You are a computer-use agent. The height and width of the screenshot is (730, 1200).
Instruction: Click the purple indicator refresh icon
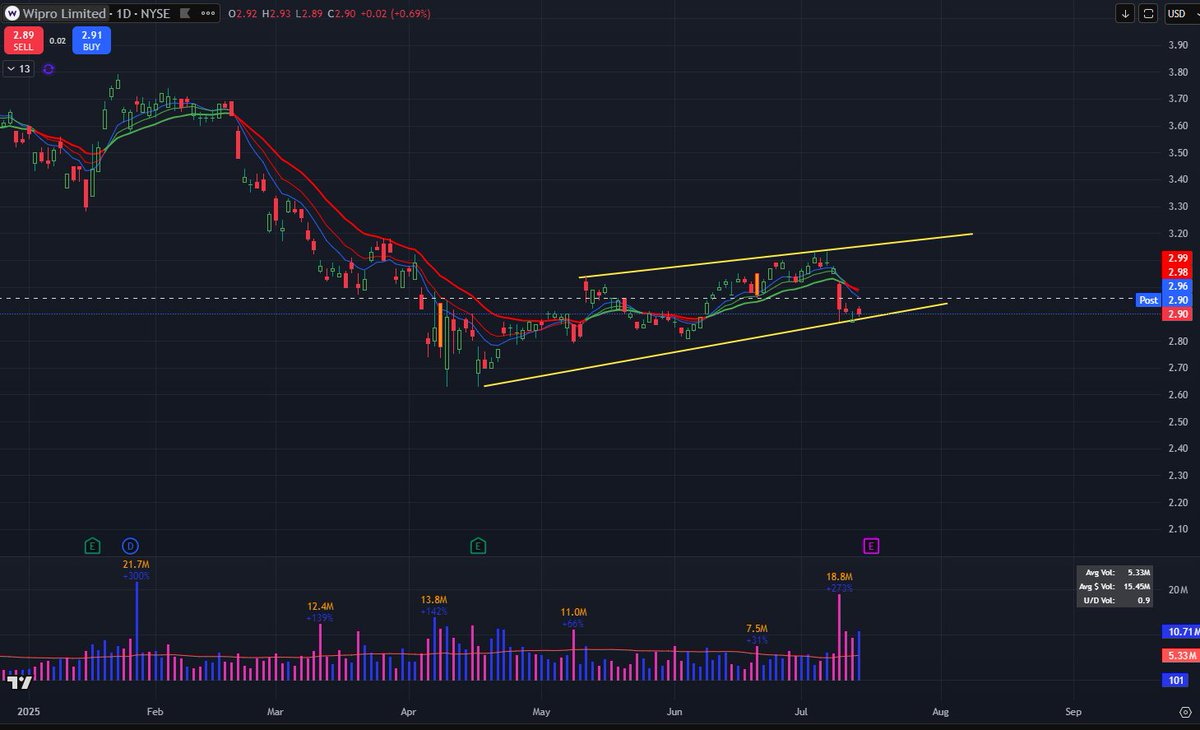pyautogui.click(x=49, y=69)
